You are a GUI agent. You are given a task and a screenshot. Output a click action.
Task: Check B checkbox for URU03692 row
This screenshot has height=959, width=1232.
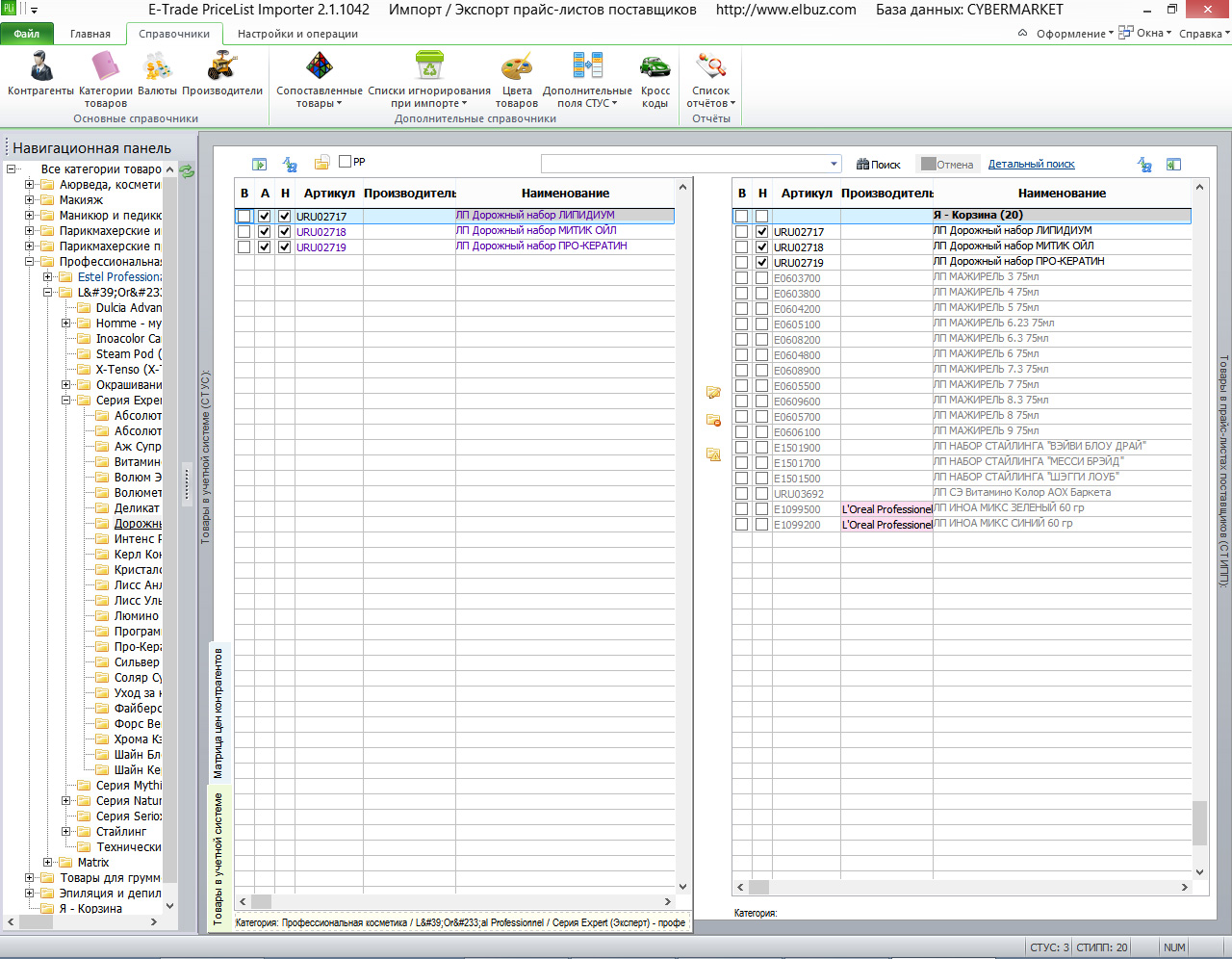741,494
